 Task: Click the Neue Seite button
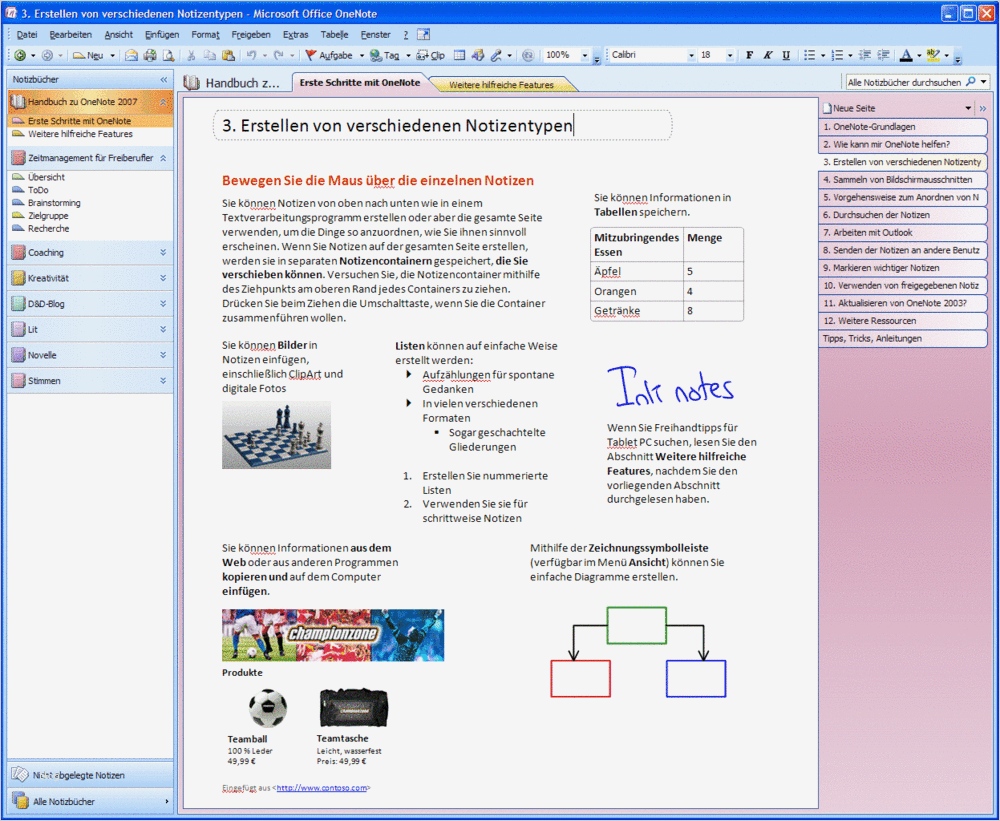(852, 108)
